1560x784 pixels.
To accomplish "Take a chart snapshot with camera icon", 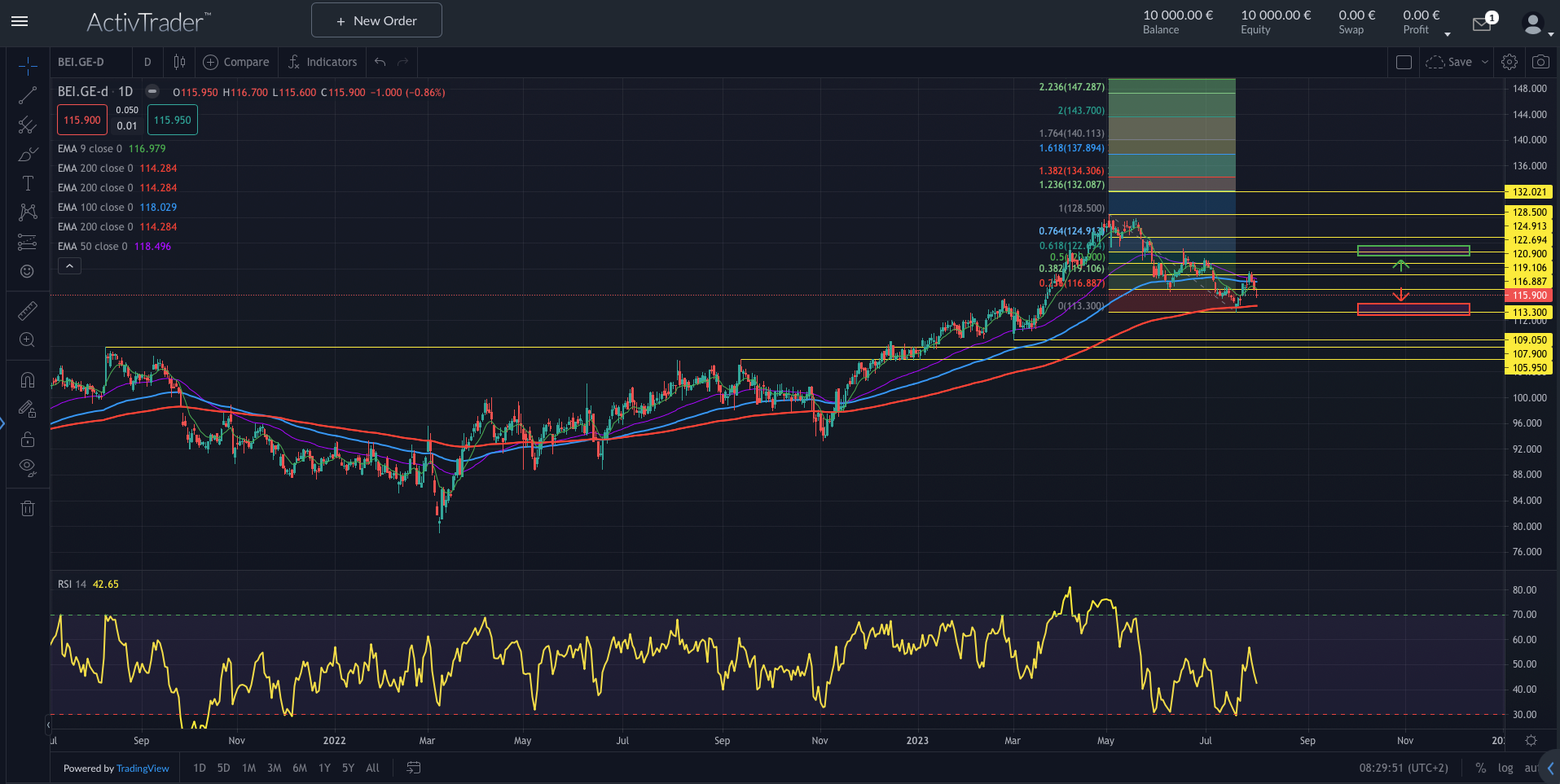I will point(1540,62).
